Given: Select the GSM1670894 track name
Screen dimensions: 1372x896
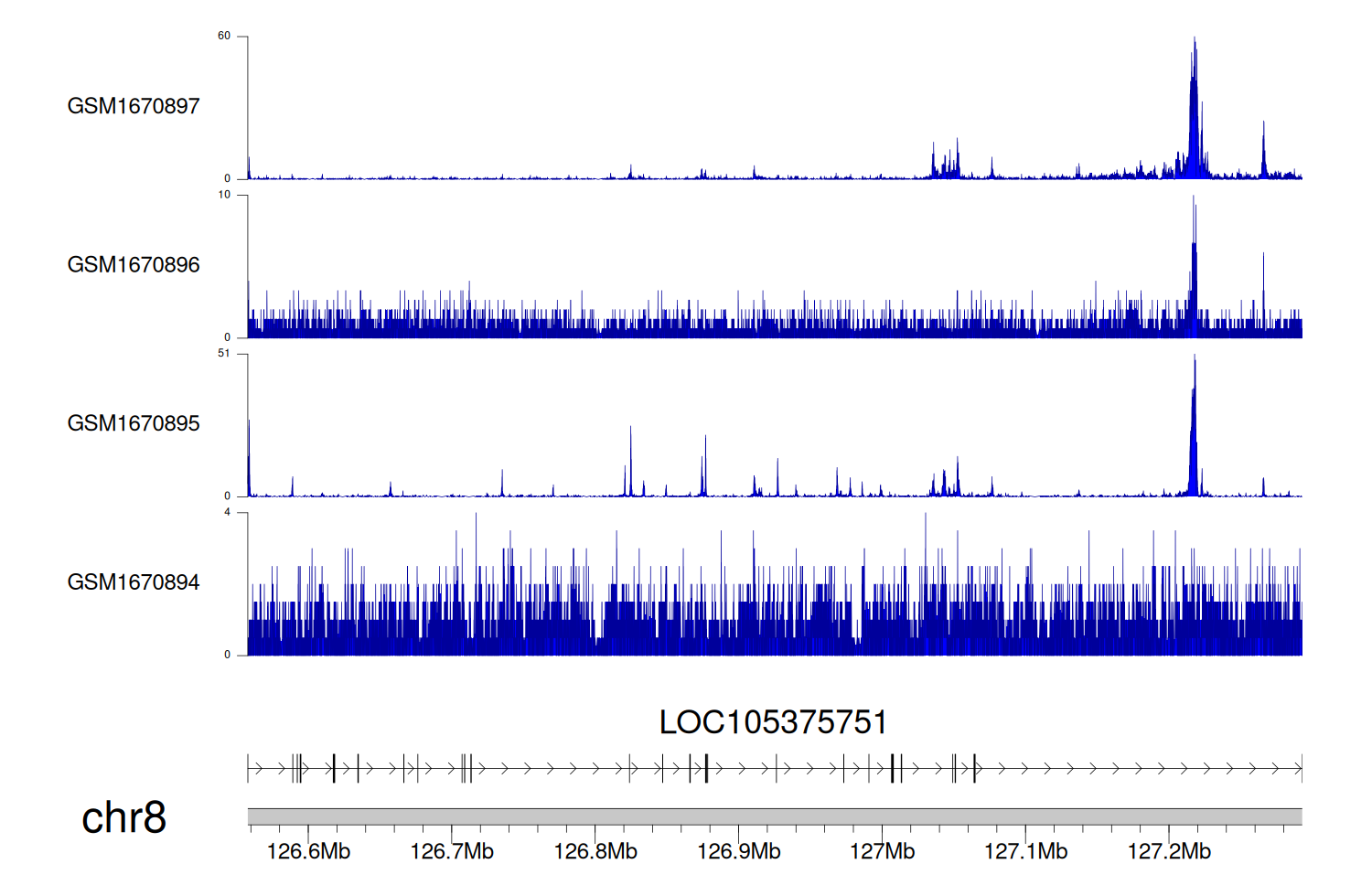Looking at the screenshot, I should [x=134, y=582].
